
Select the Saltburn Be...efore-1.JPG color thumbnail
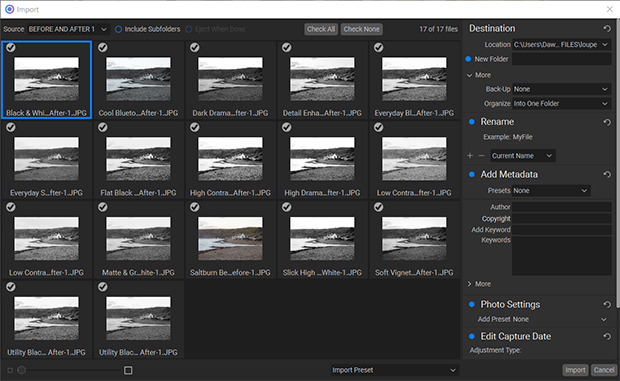[x=230, y=240]
